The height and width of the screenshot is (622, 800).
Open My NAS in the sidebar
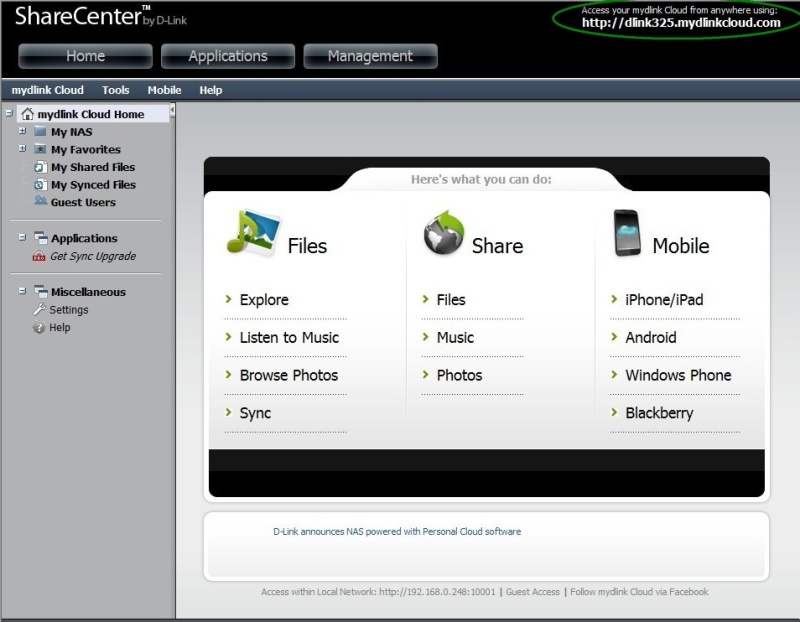[71, 132]
